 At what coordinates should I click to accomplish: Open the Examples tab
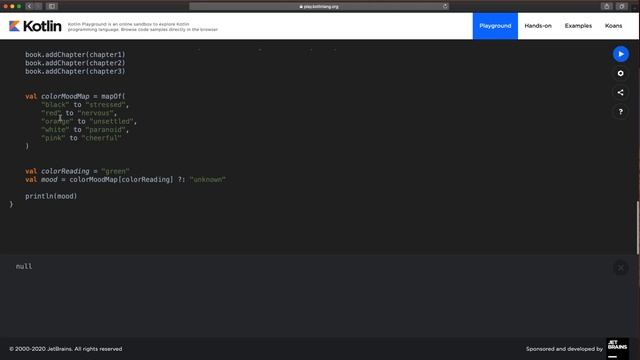pyautogui.click(x=578, y=26)
